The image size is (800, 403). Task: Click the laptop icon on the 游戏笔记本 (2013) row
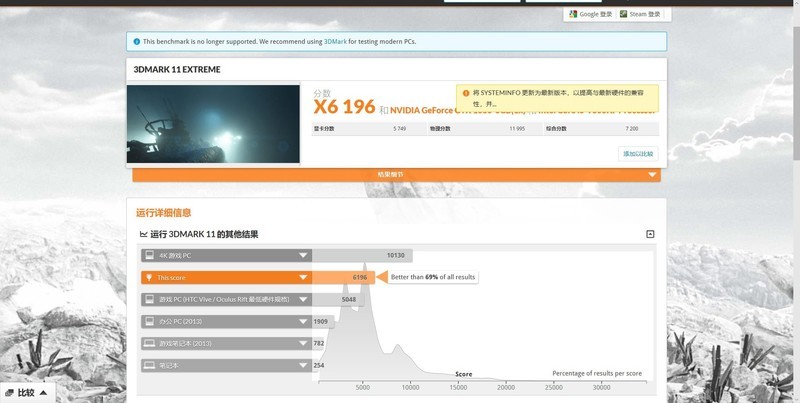[x=149, y=343]
